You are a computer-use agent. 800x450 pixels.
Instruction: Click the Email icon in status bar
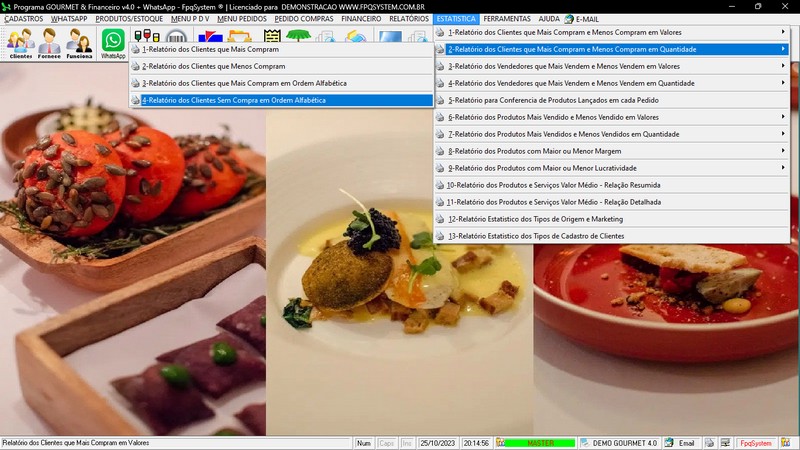(x=669, y=443)
